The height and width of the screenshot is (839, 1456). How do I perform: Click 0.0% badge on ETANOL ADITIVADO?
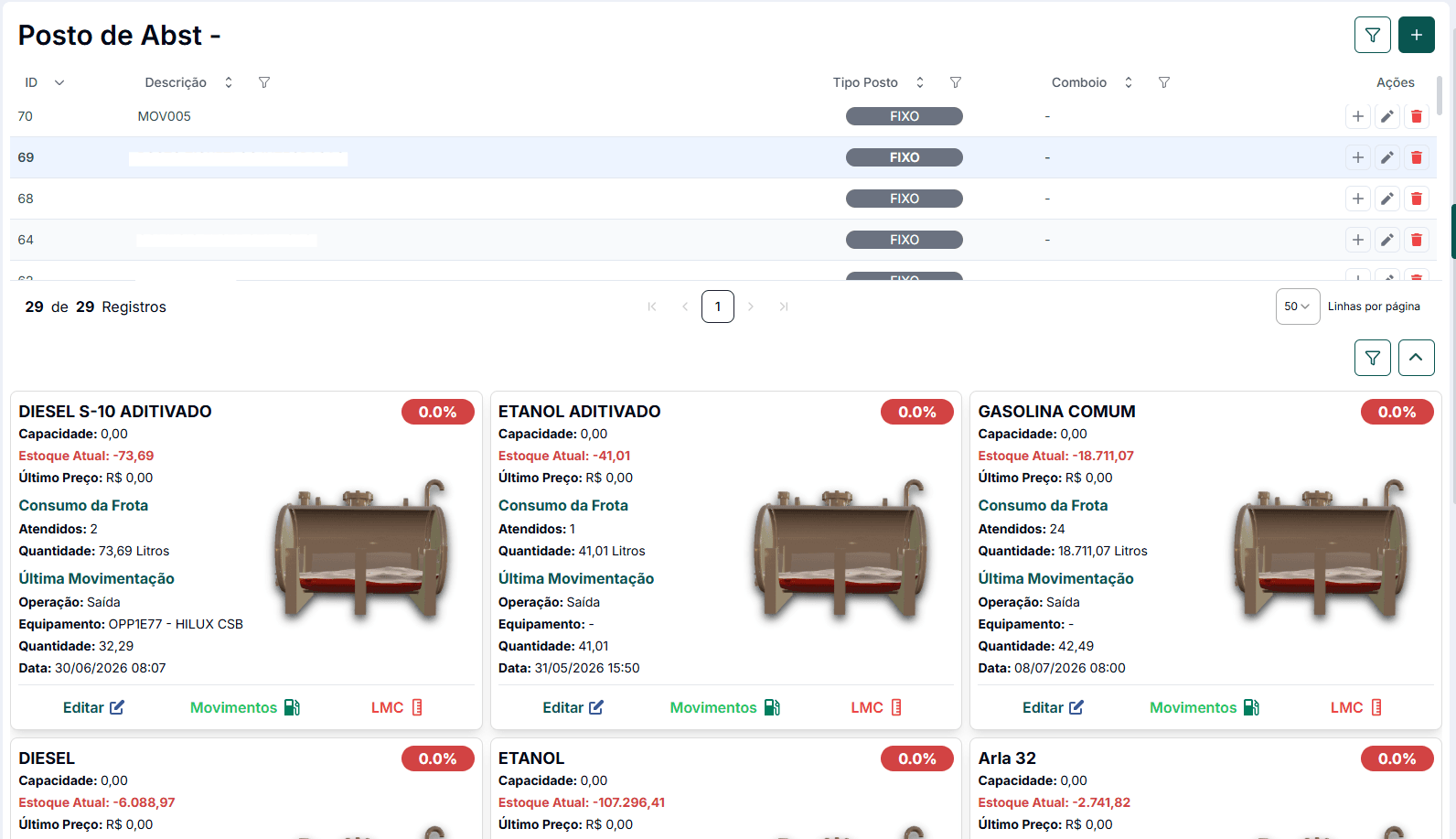[x=916, y=412]
